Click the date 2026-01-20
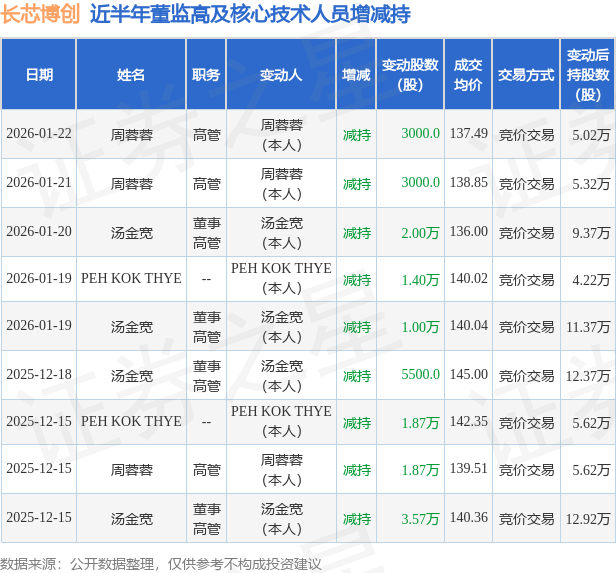 (x=39, y=232)
